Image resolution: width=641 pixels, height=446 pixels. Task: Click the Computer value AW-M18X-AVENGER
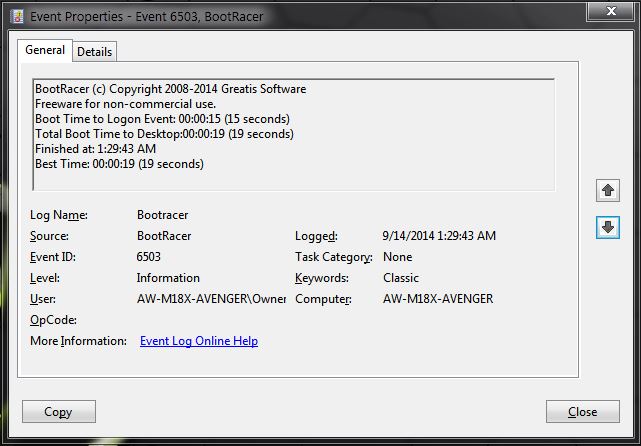[438, 299]
